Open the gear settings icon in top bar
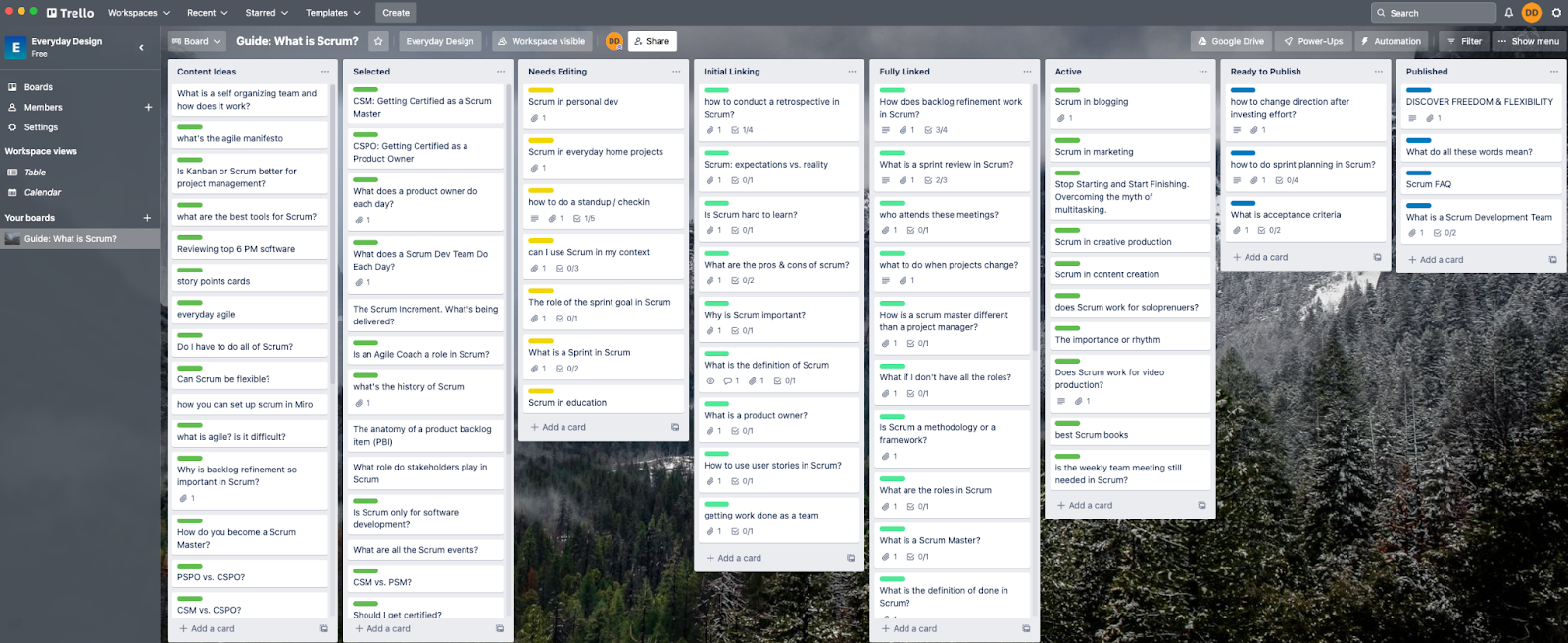Image resolution: width=1568 pixels, height=643 pixels. (1556, 13)
